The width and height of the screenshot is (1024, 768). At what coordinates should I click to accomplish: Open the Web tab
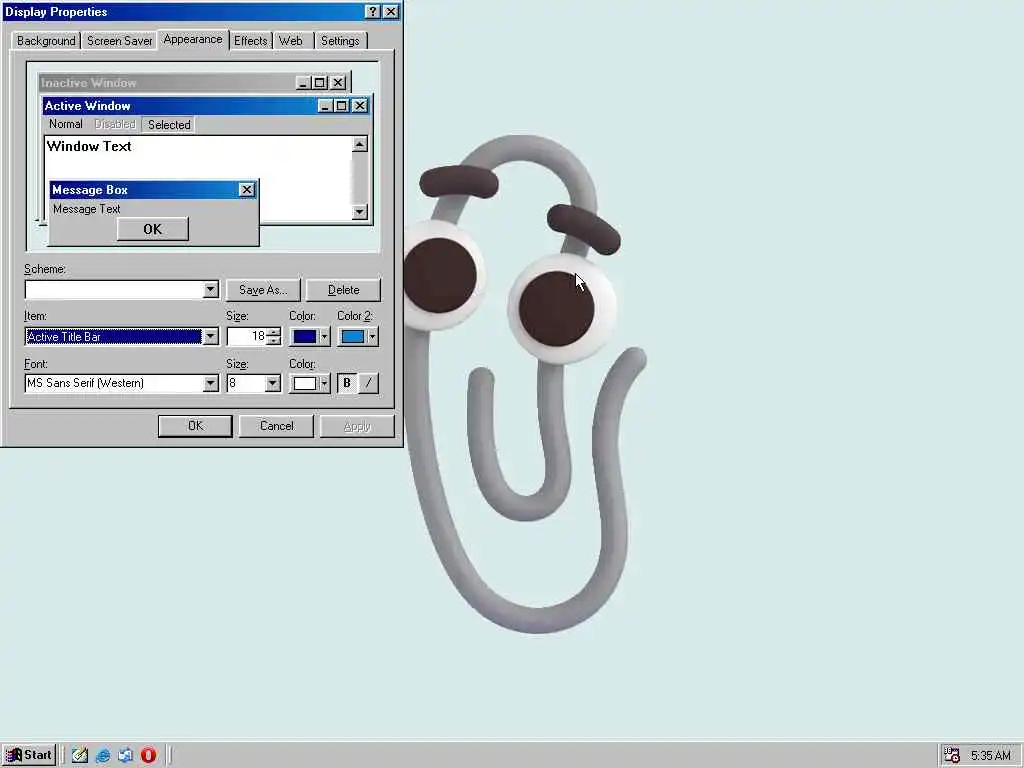(x=291, y=40)
